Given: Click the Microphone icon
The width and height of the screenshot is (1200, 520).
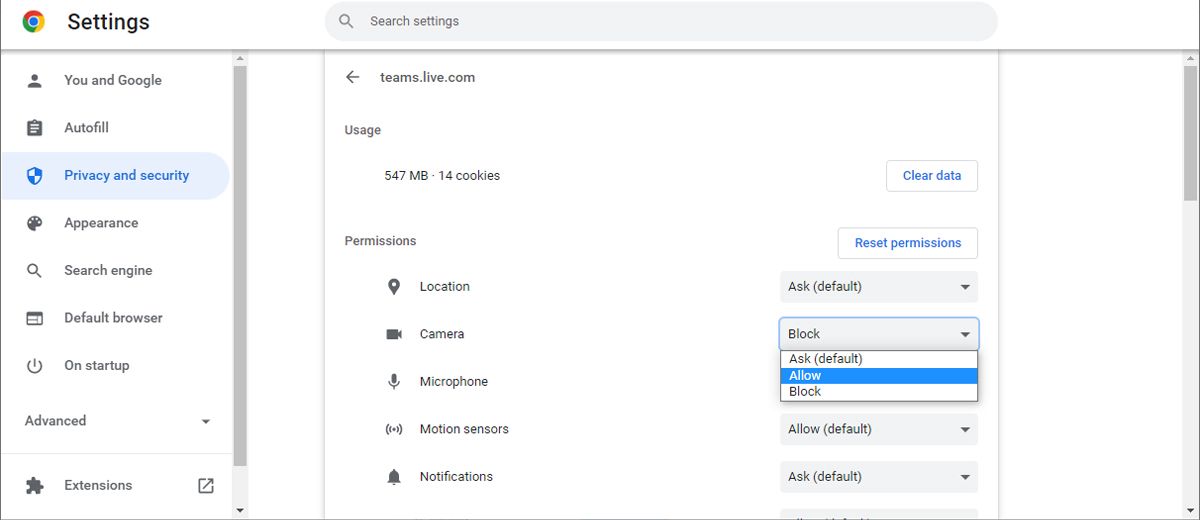Looking at the screenshot, I should pos(394,382).
